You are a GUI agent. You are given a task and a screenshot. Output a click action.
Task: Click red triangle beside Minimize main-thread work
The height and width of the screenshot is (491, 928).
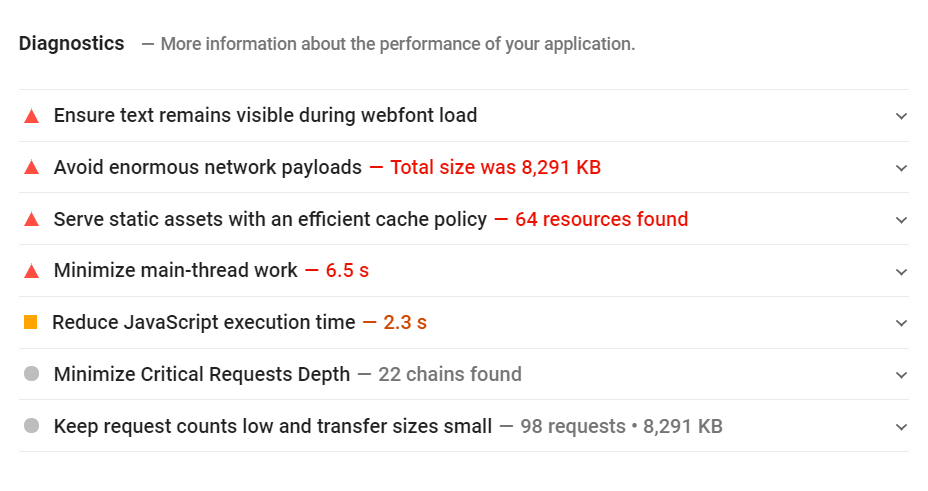[31, 271]
